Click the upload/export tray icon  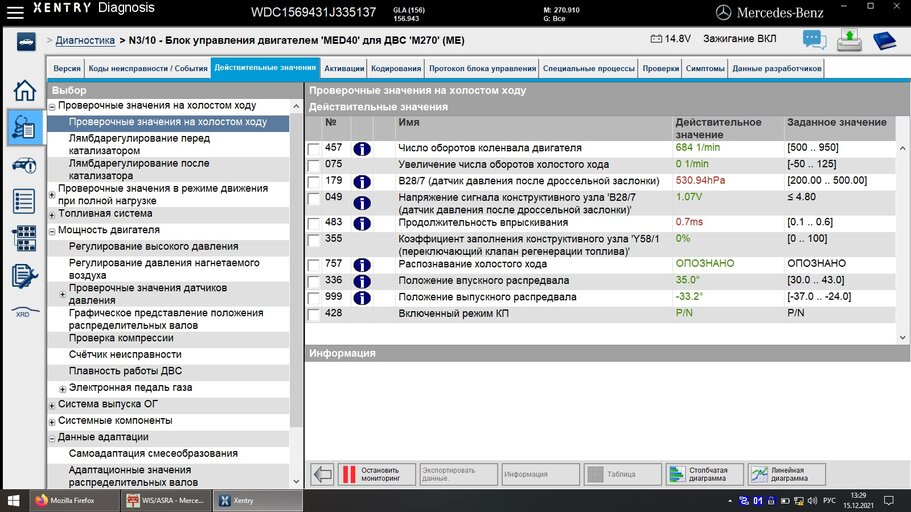pos(849,40)
